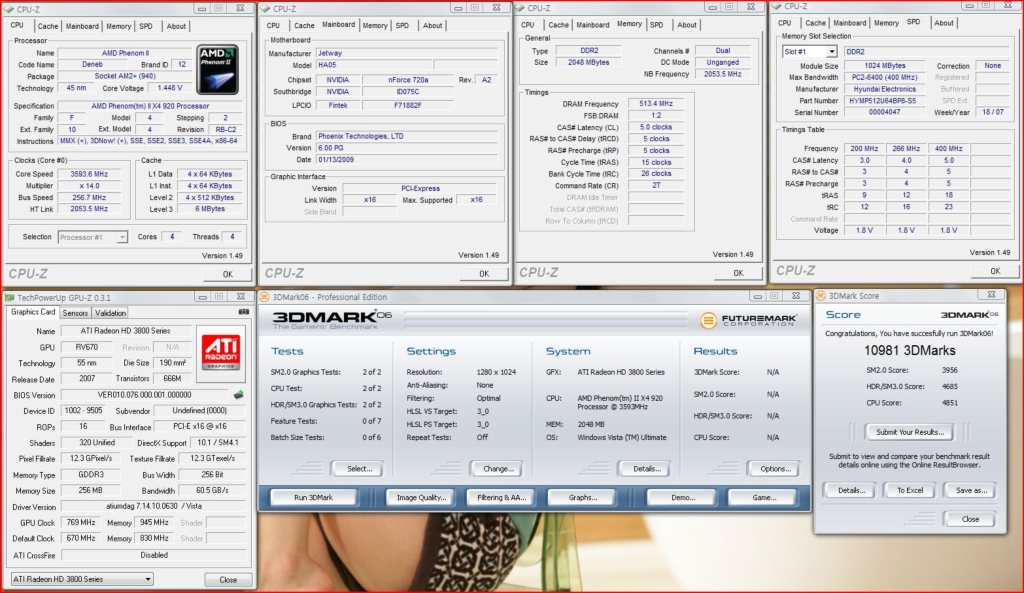Viewport: 1024px width, 593px height.
Task: Select the Graphics Card tab in GPU-Z
Action: tap(33, 312)
